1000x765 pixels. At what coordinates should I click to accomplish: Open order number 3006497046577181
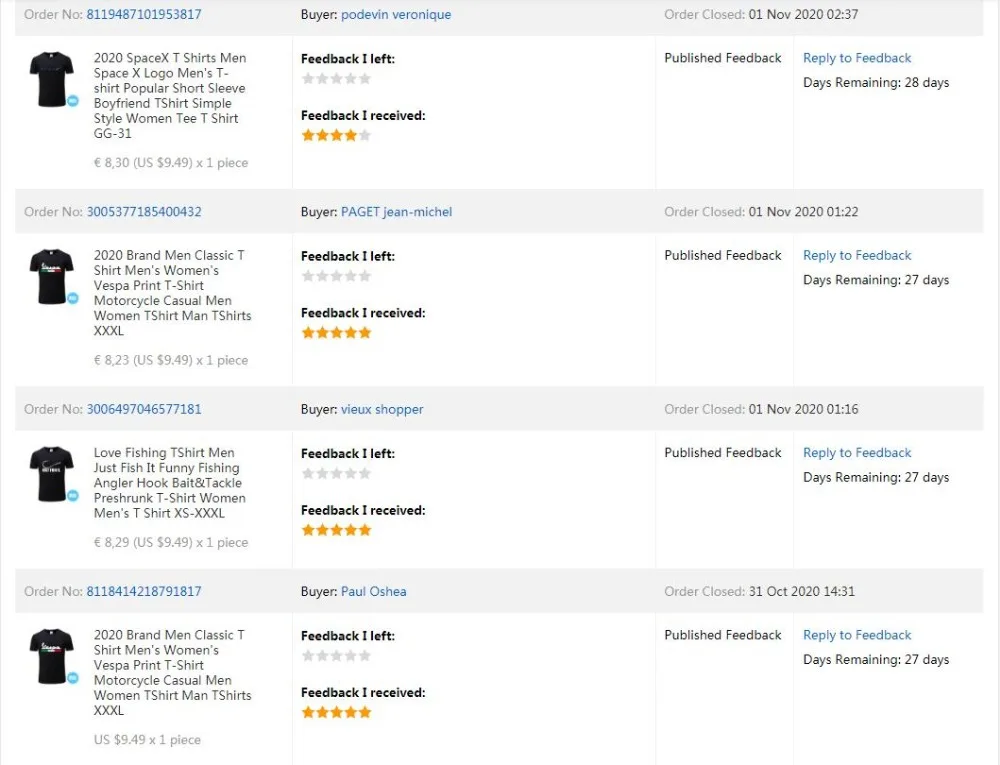pyautogui.click(x=144, y=409)
